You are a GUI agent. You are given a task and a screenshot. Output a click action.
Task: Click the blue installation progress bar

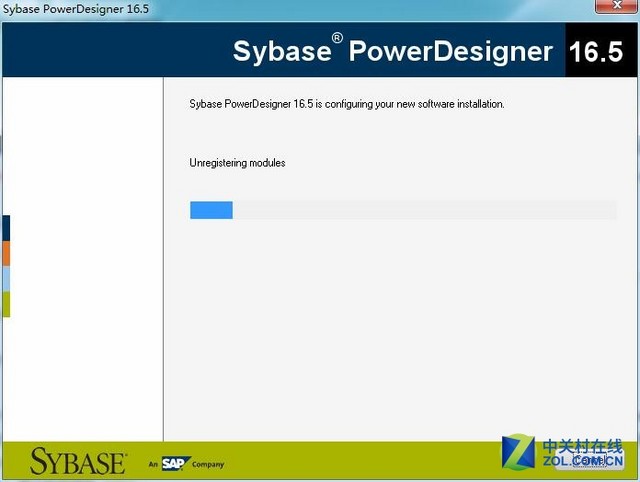403,210
